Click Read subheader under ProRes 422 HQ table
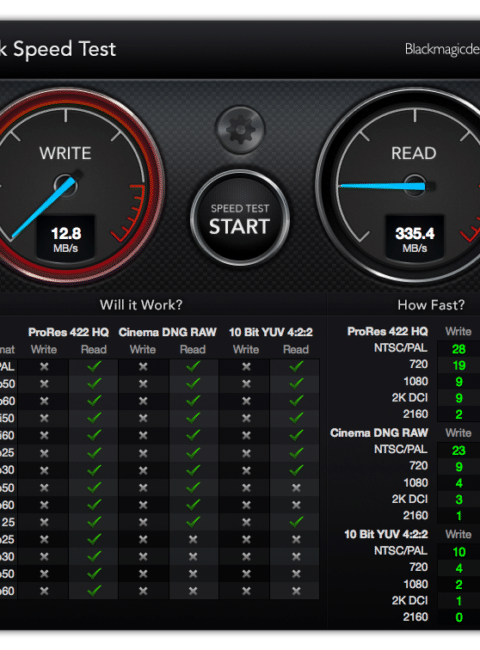Image resolution: width=480 pixels, height=650 pixels. coord(94,349)
